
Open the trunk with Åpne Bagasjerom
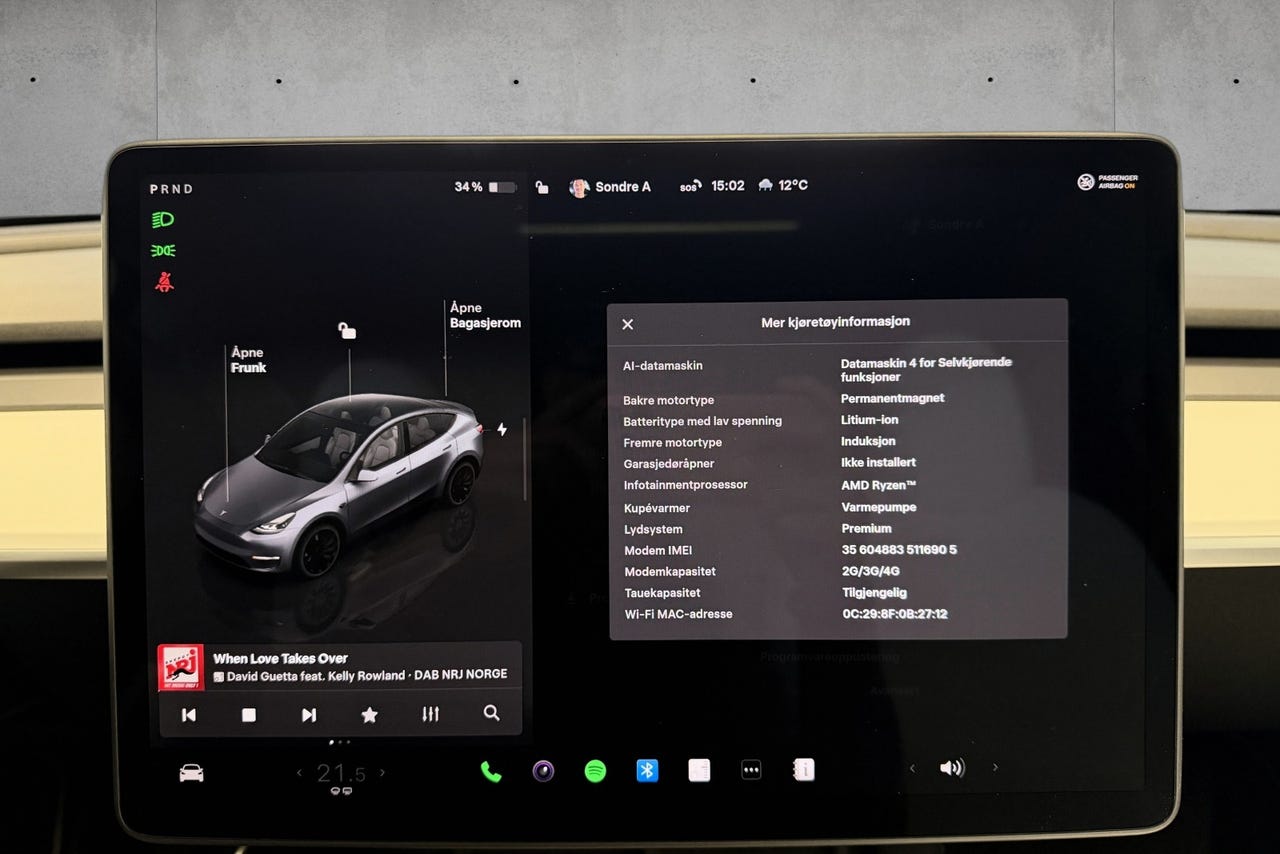pos(485,315)
